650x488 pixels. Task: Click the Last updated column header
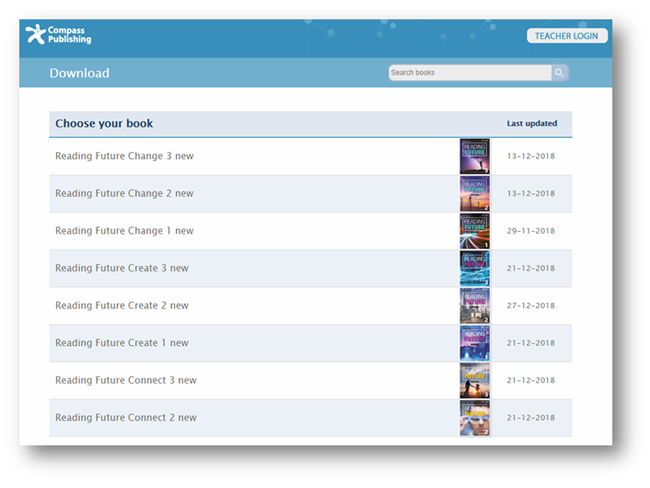[x=532, y=123]
